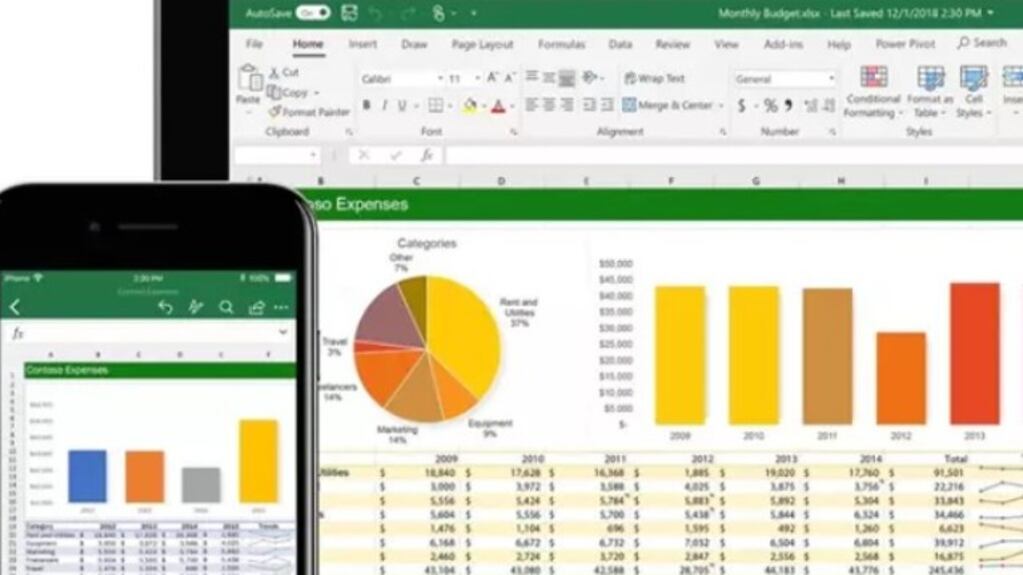Click the Cut scissors icon

[x=275, y=73]
